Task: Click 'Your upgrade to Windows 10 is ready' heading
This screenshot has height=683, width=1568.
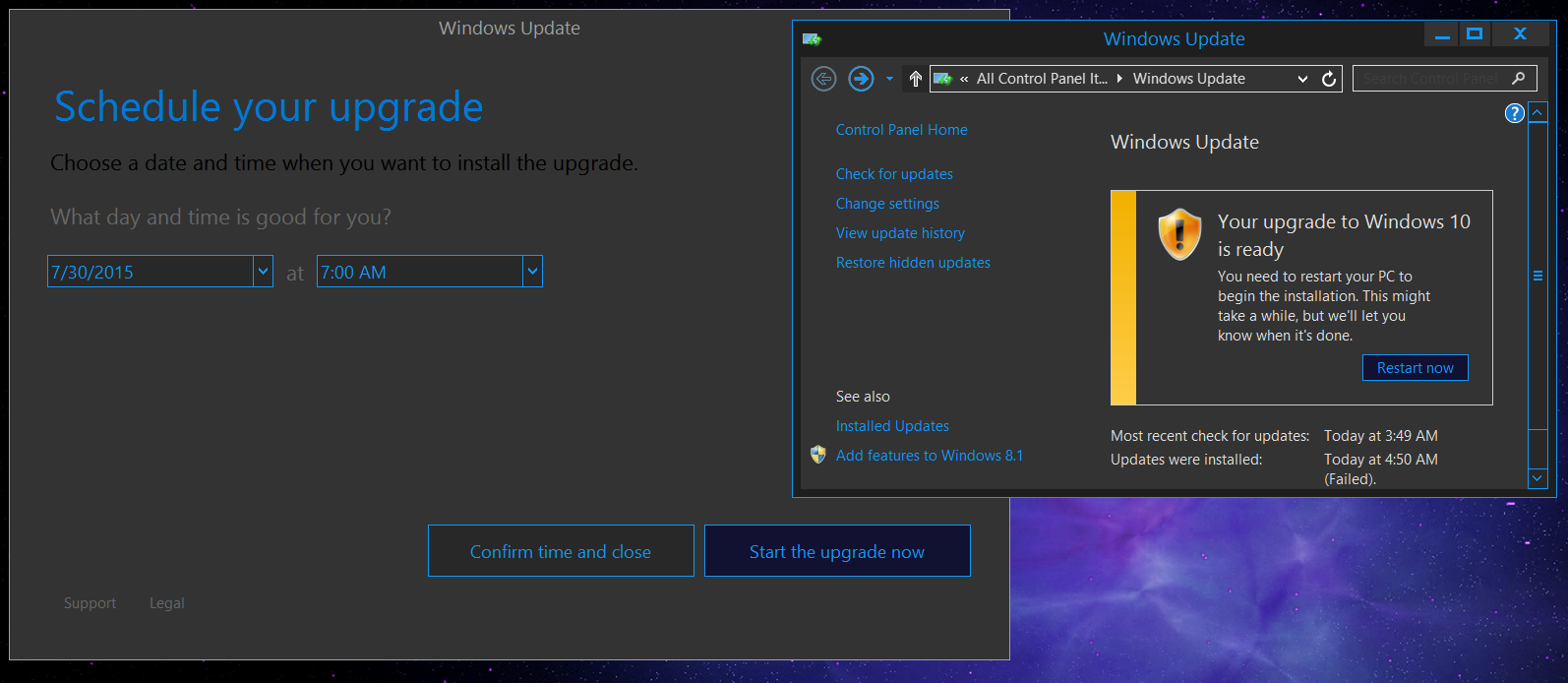Action: tap(1344, 235)
